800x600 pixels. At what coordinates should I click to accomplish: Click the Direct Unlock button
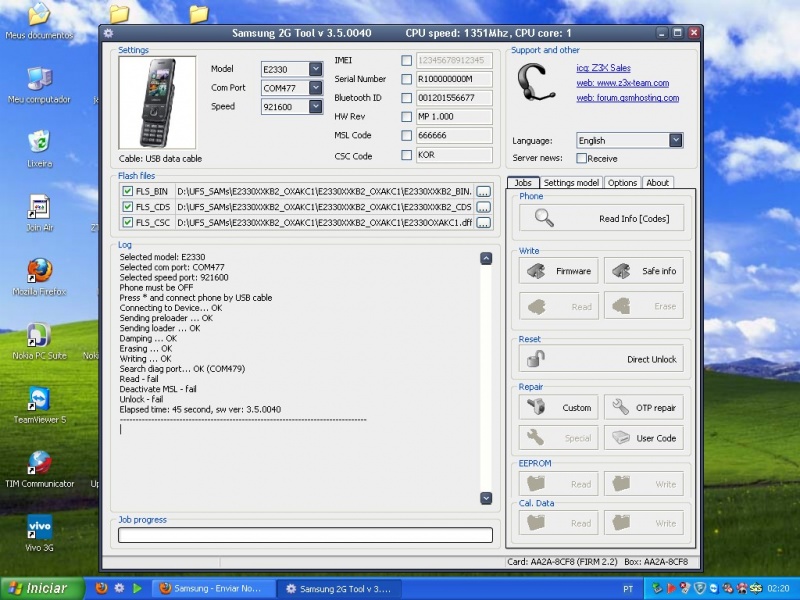(x=602, y=359)
